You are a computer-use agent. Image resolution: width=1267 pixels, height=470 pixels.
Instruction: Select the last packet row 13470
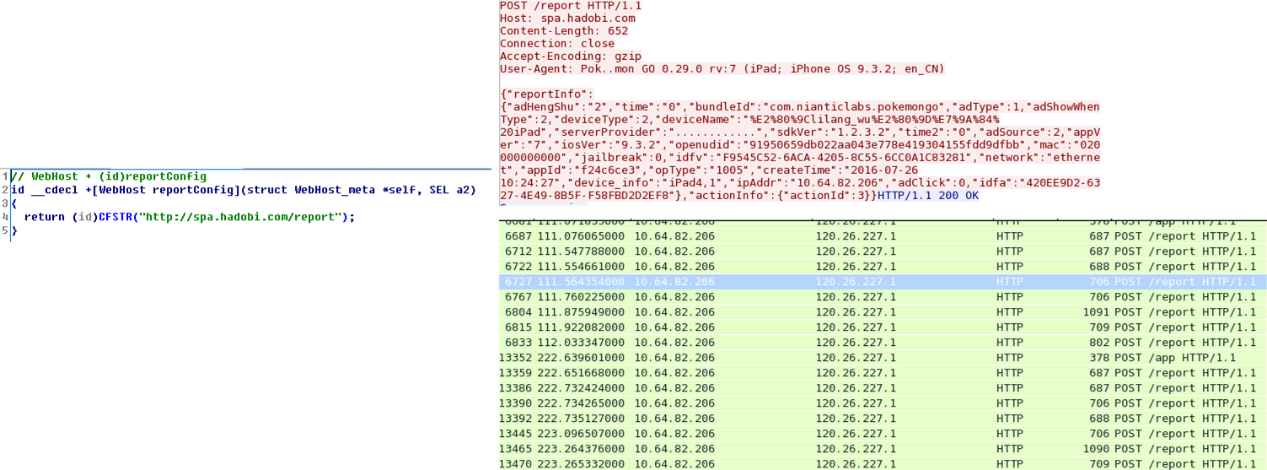880,464
